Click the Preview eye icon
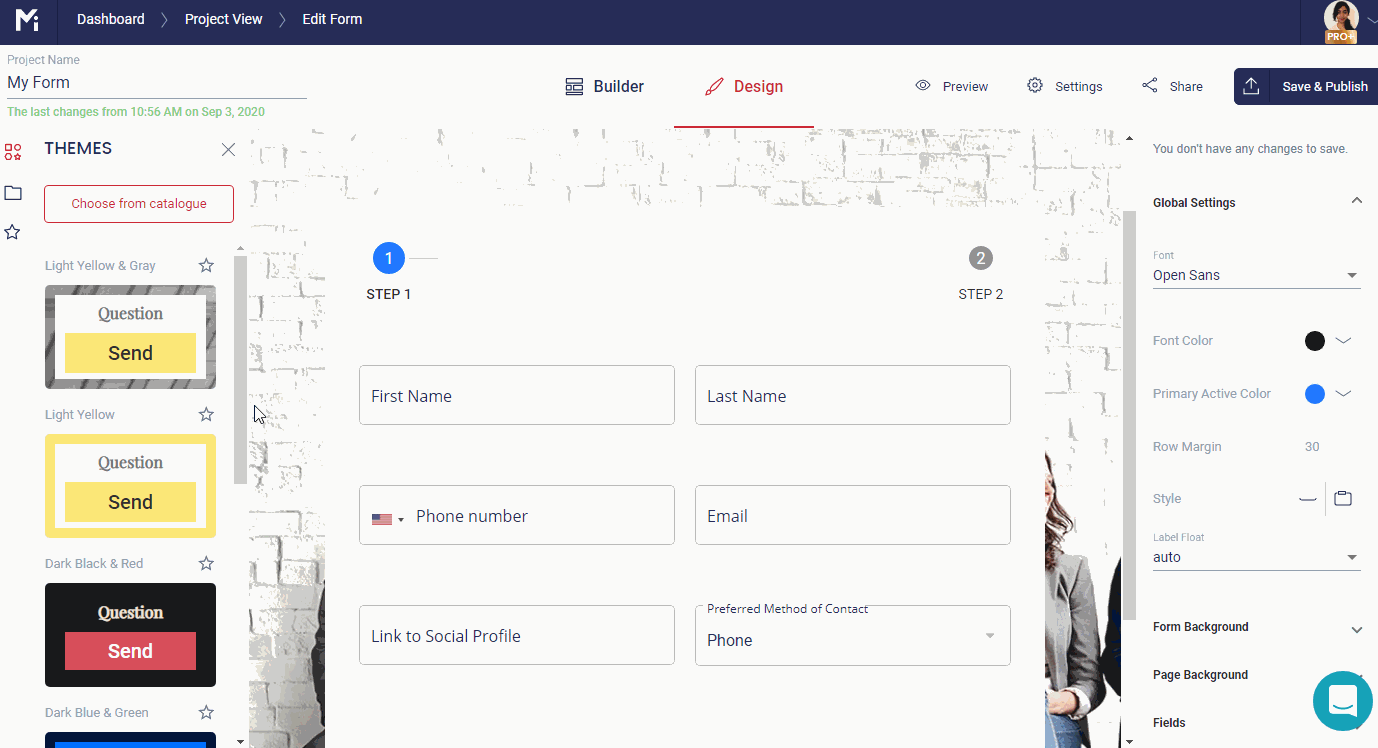 [923, 86]
